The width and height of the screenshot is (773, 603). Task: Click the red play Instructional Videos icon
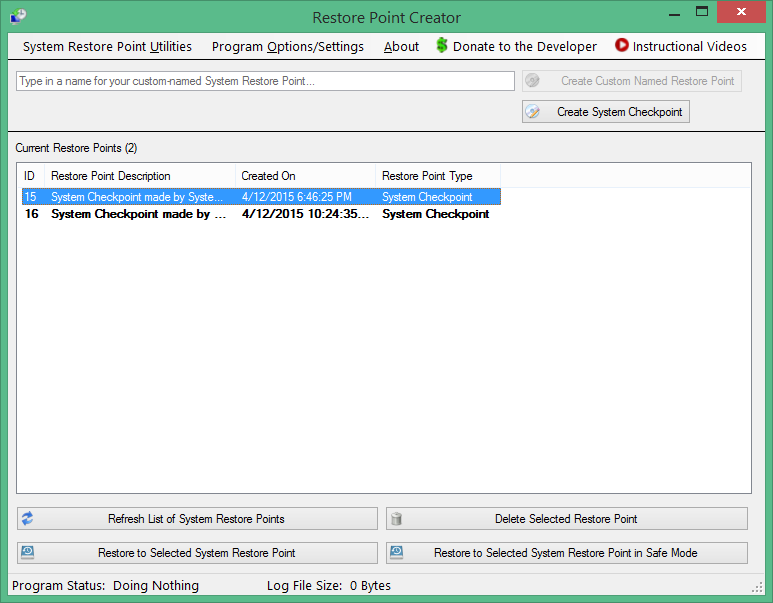pos(622,46)
